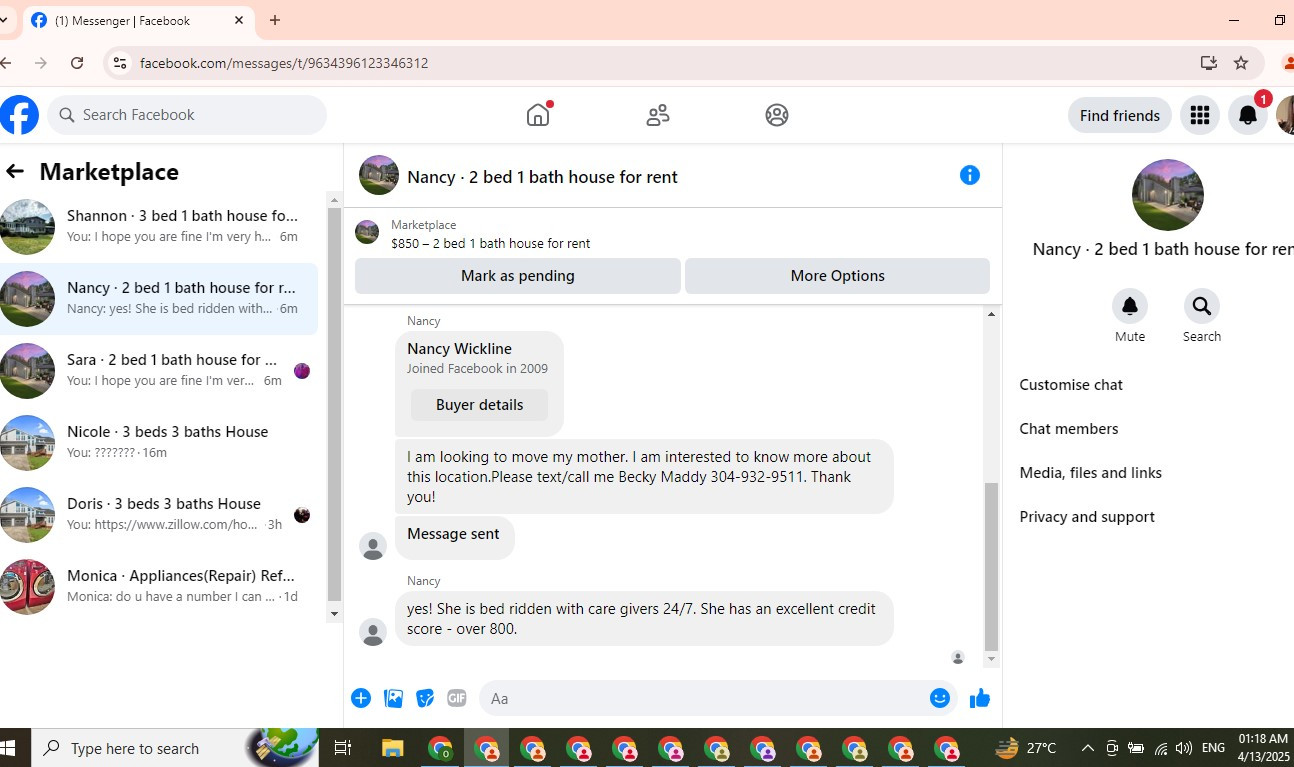Open Doris 3 beds 3 baths conversation

159,515
